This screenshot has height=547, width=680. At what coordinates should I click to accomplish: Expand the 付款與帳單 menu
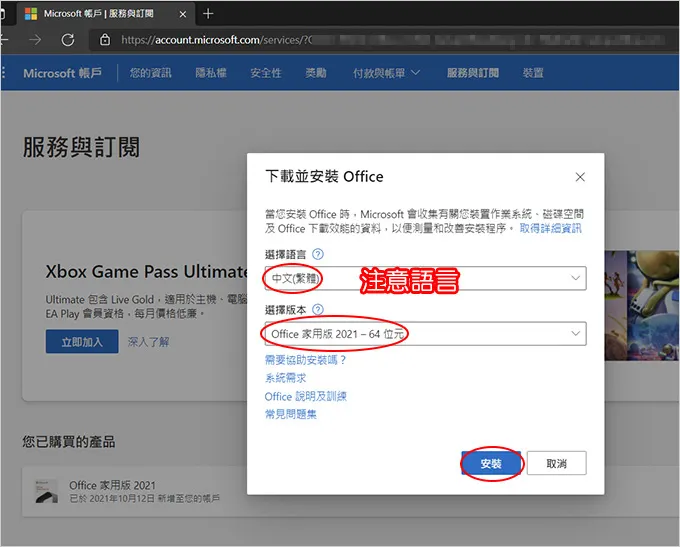tap(386, 73)
